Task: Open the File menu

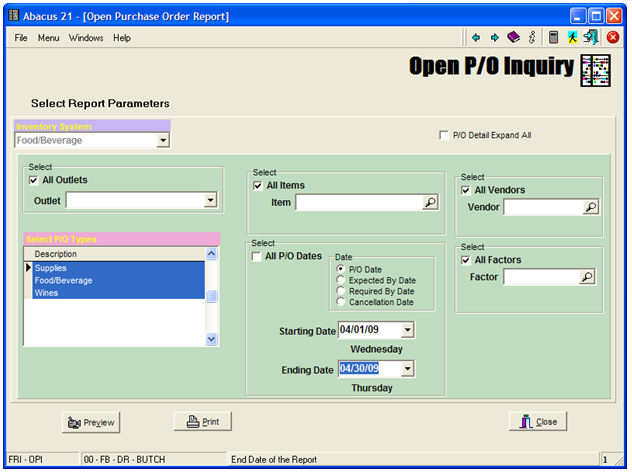Action: pos(20,38)
